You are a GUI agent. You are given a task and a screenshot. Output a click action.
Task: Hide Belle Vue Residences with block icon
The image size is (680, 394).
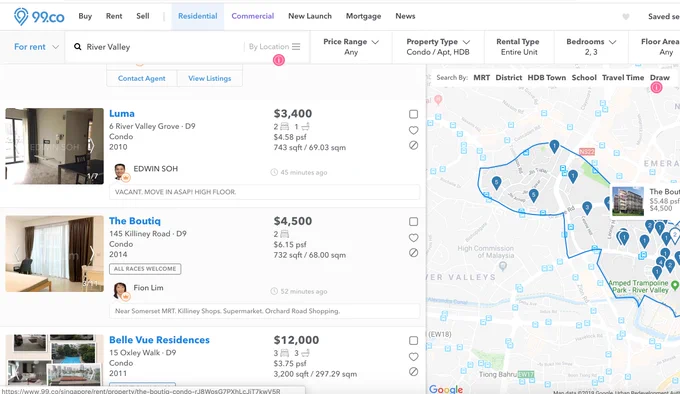[x=414, y=371]
